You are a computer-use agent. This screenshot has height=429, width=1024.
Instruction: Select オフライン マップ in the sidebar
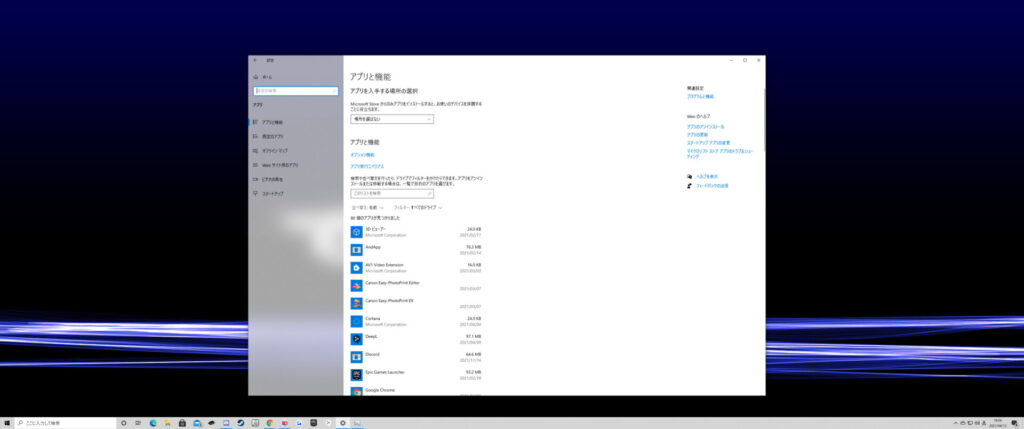[x=295, y=151]
